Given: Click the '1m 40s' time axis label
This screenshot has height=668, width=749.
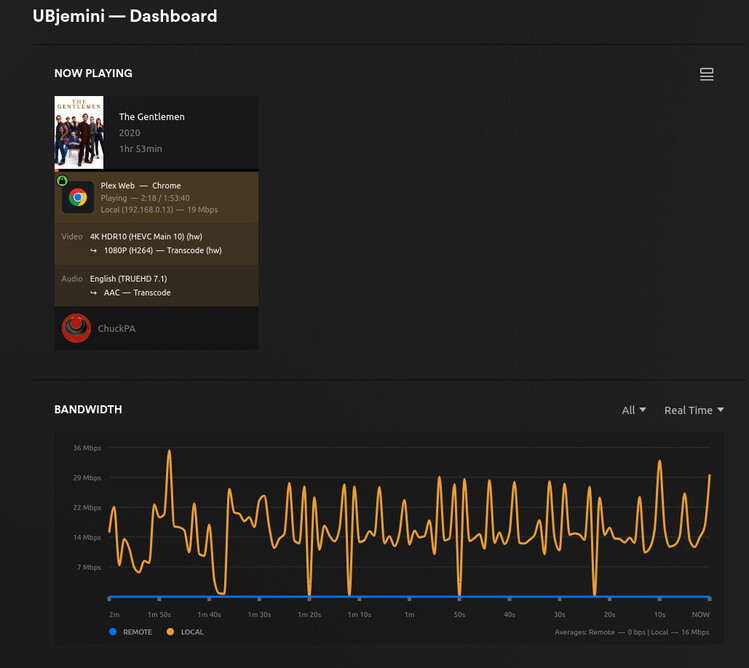Looking at the screenshot, I should (209, 614).
